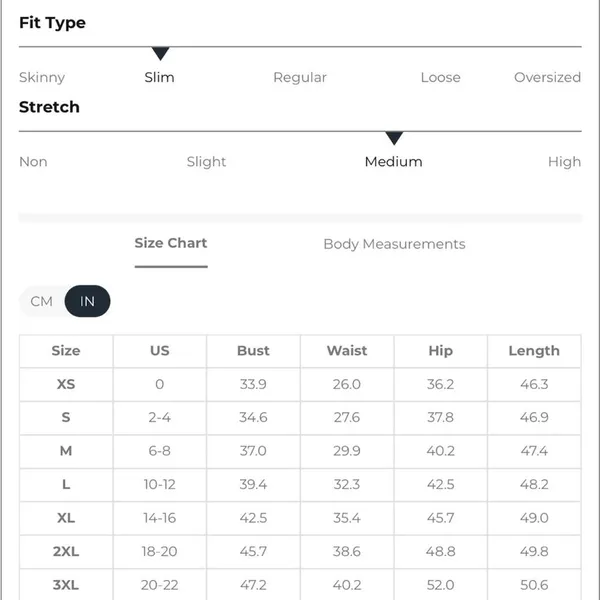This screenshot has width=600, height=600.
Task: Select the Slim fit label
Action: pos(160,77)
